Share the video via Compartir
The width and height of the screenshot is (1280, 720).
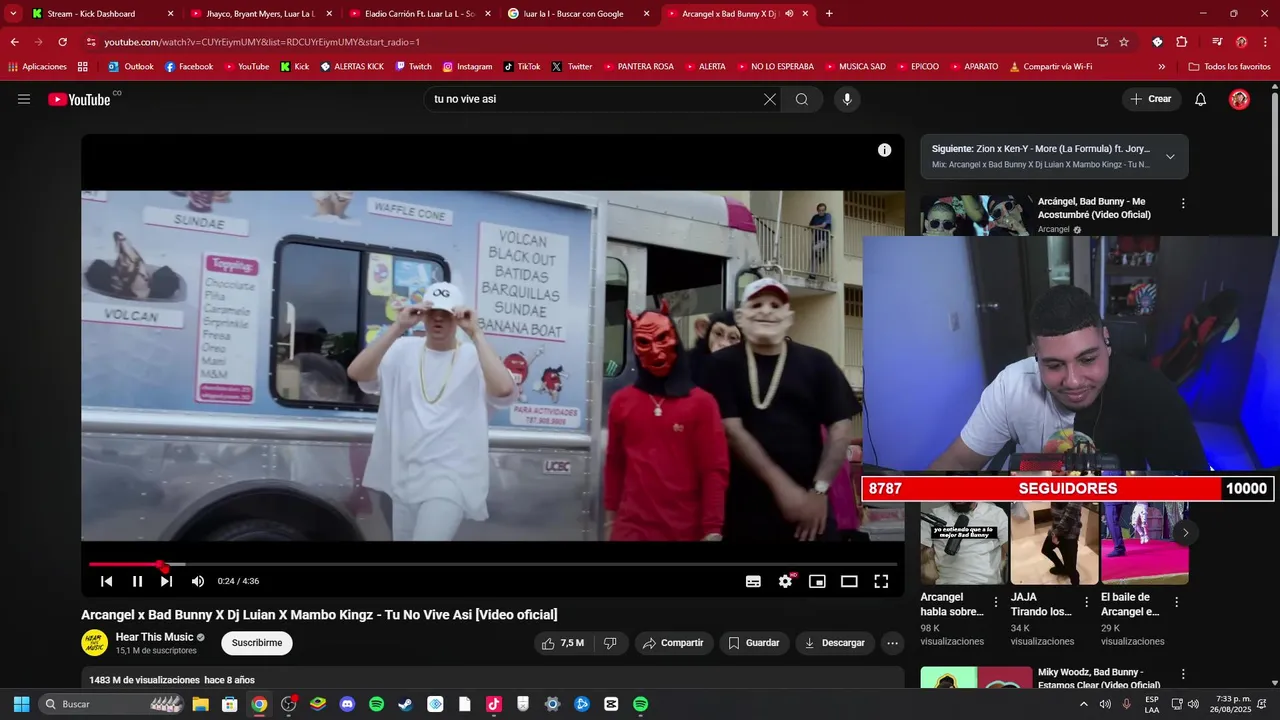(674, 643)
